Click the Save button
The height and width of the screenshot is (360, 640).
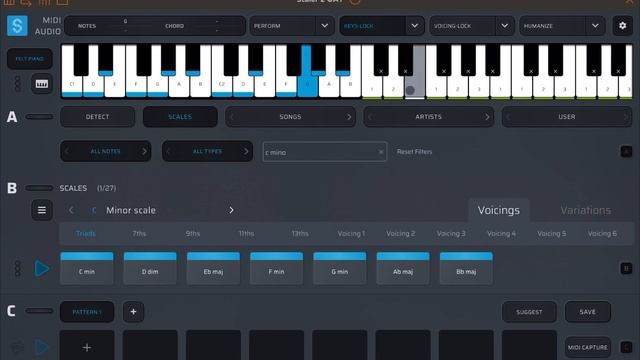588,312
